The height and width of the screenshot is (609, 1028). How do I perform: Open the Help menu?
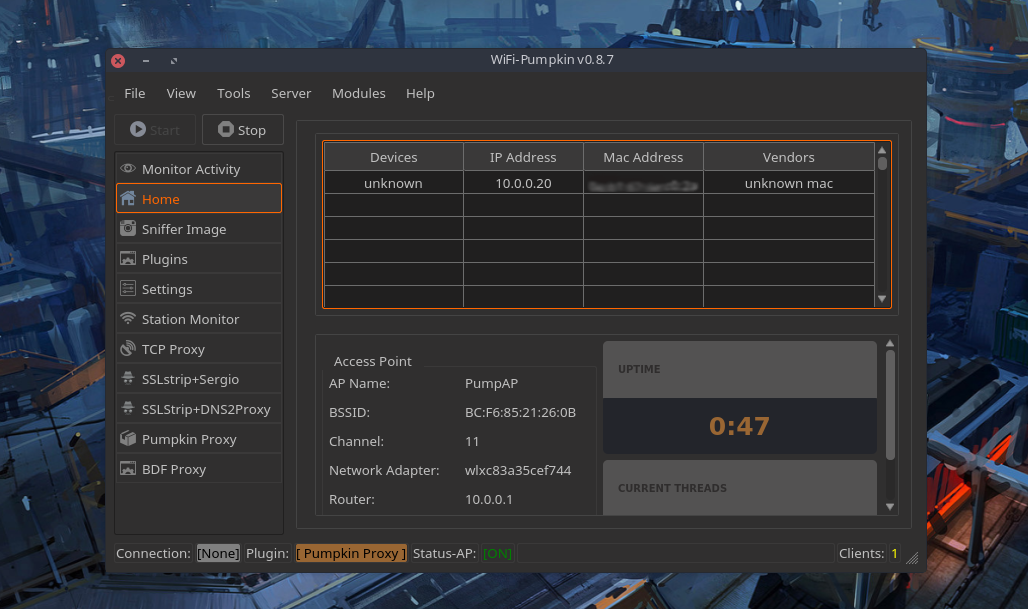coord(420,94)
